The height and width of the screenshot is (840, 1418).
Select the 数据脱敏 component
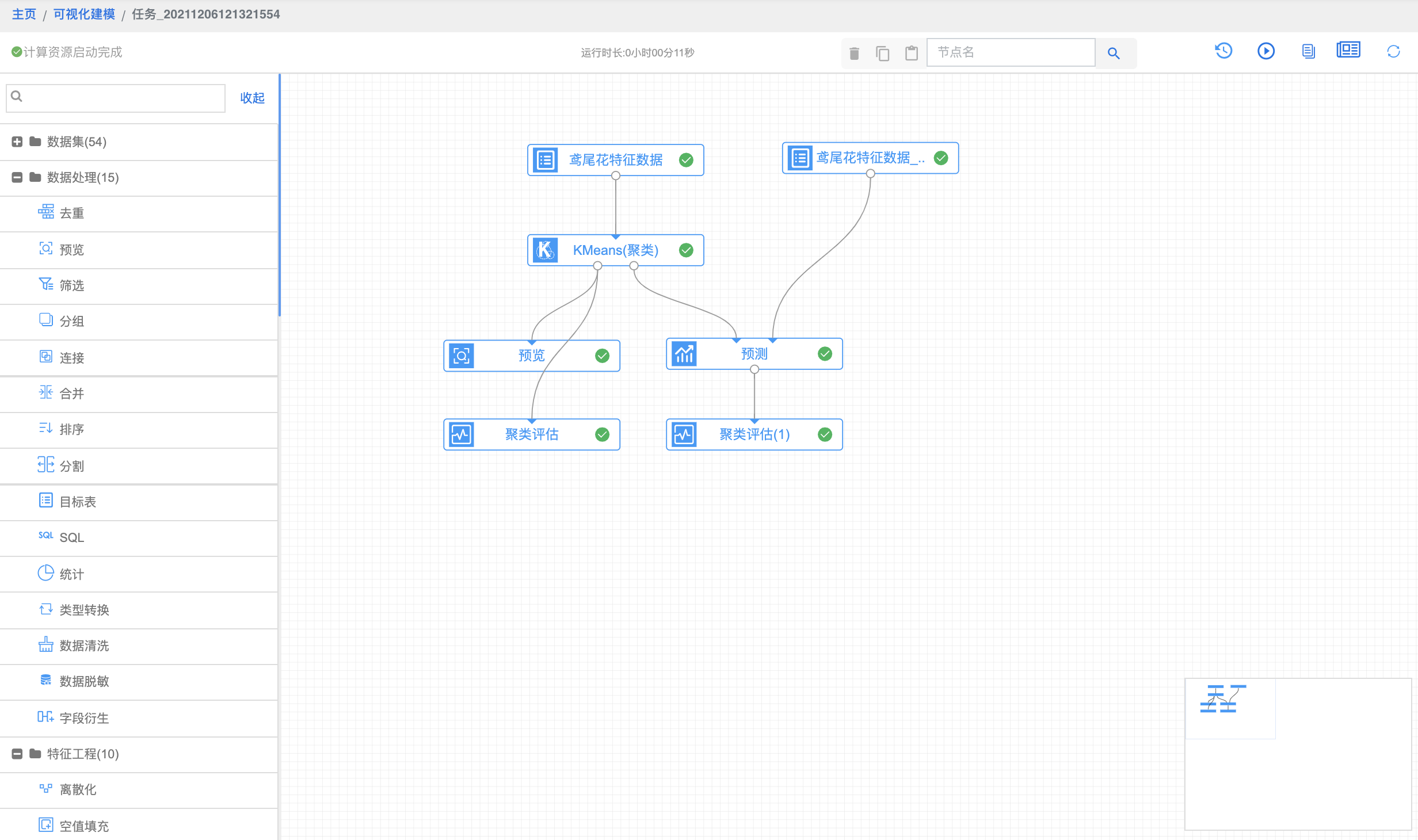click(x=139, y=681)
